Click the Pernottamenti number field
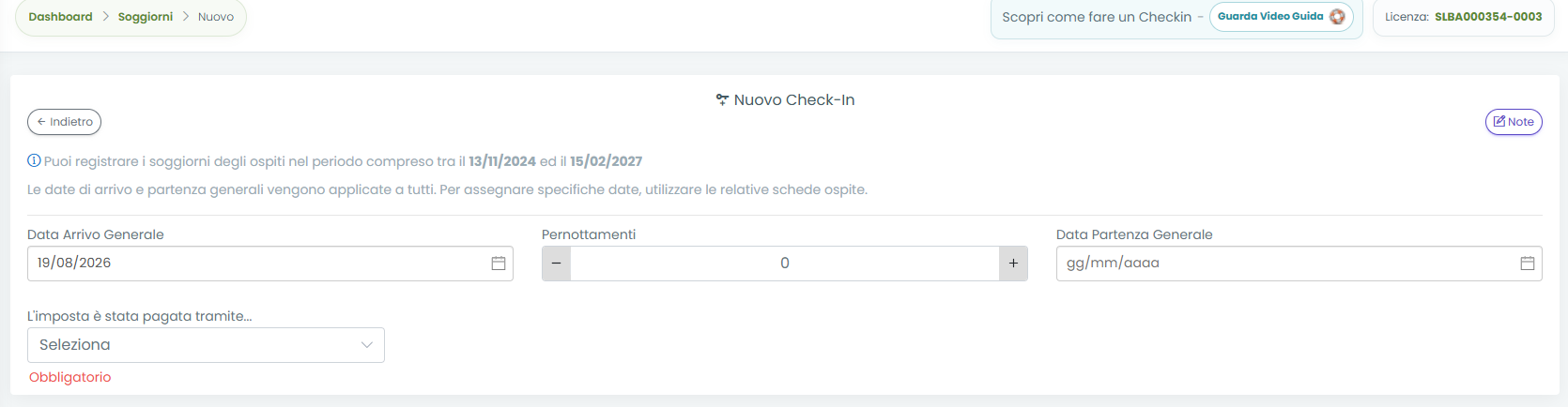The height and width of the screenshot is (407, 1568). pos(785,264)
